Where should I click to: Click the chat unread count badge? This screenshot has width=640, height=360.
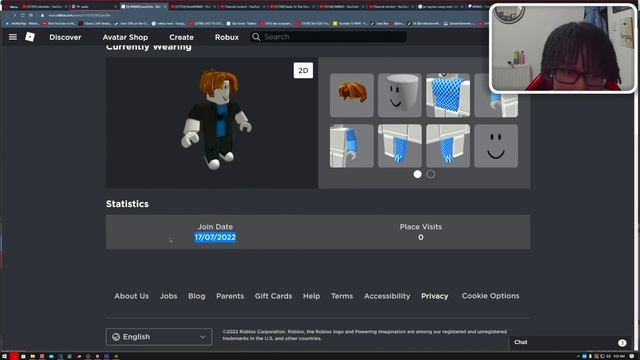[x=622, y=343]
